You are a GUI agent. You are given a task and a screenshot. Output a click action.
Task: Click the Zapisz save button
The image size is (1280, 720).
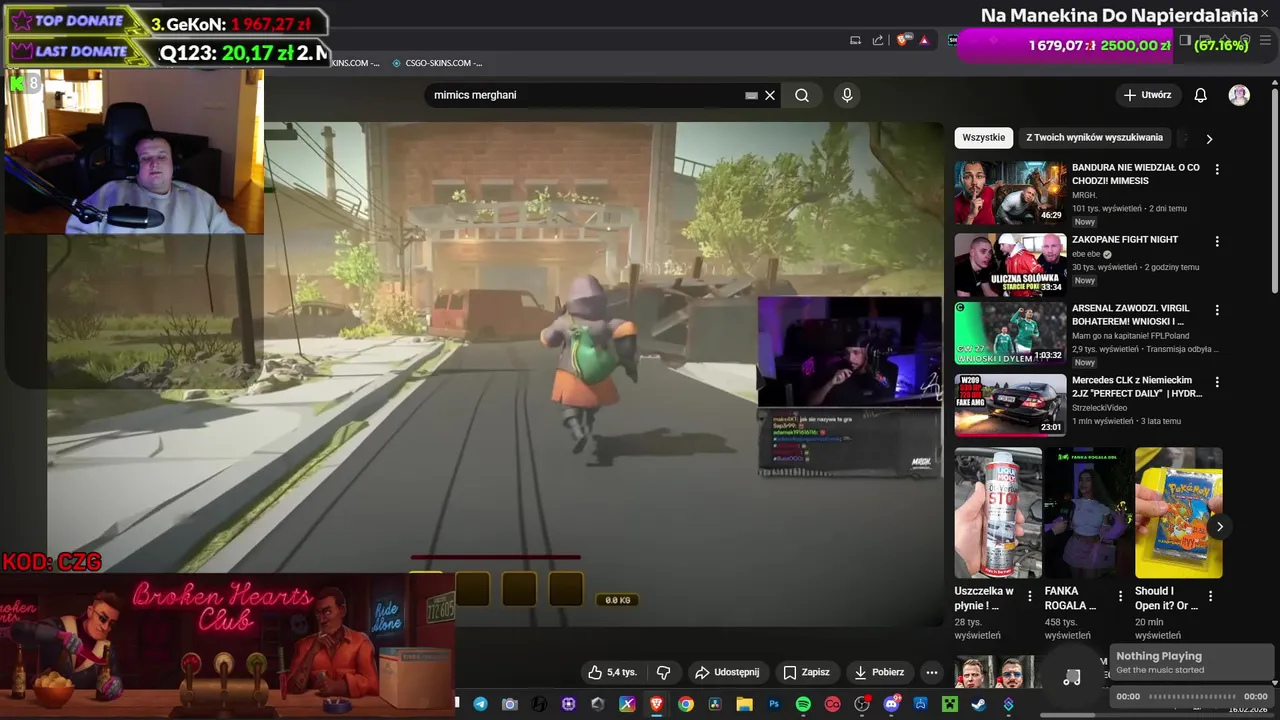pyautogui.click(x=807, y=672)
